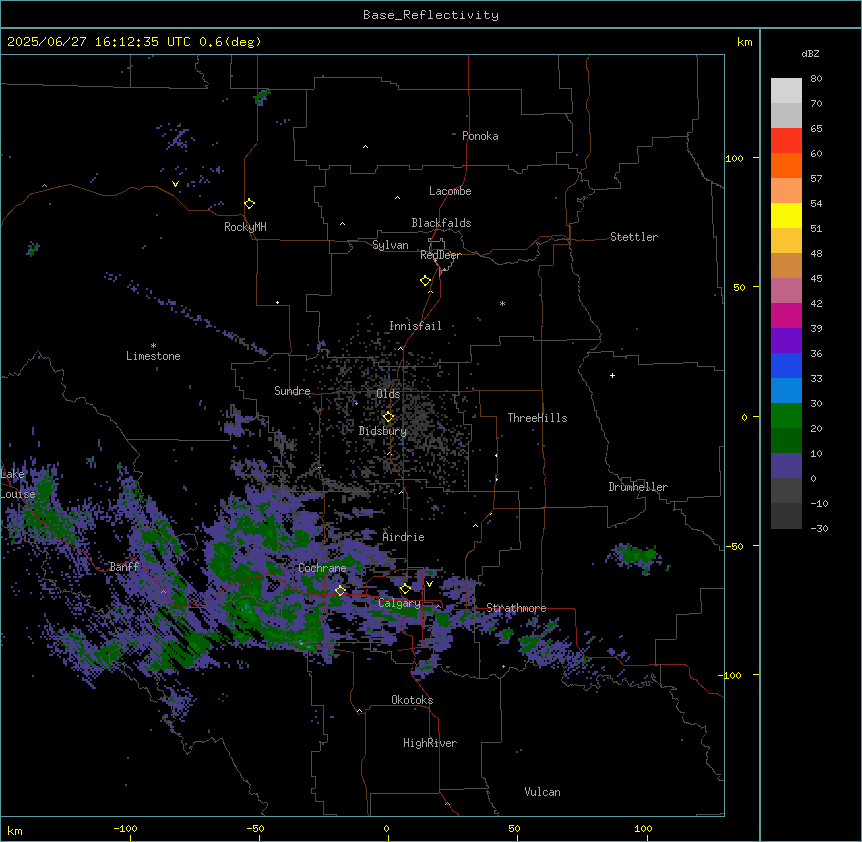The width and height of the screenshot is (862, 842).
Task: Click the -100 tick on bottom axis
Action: (125, 828)
